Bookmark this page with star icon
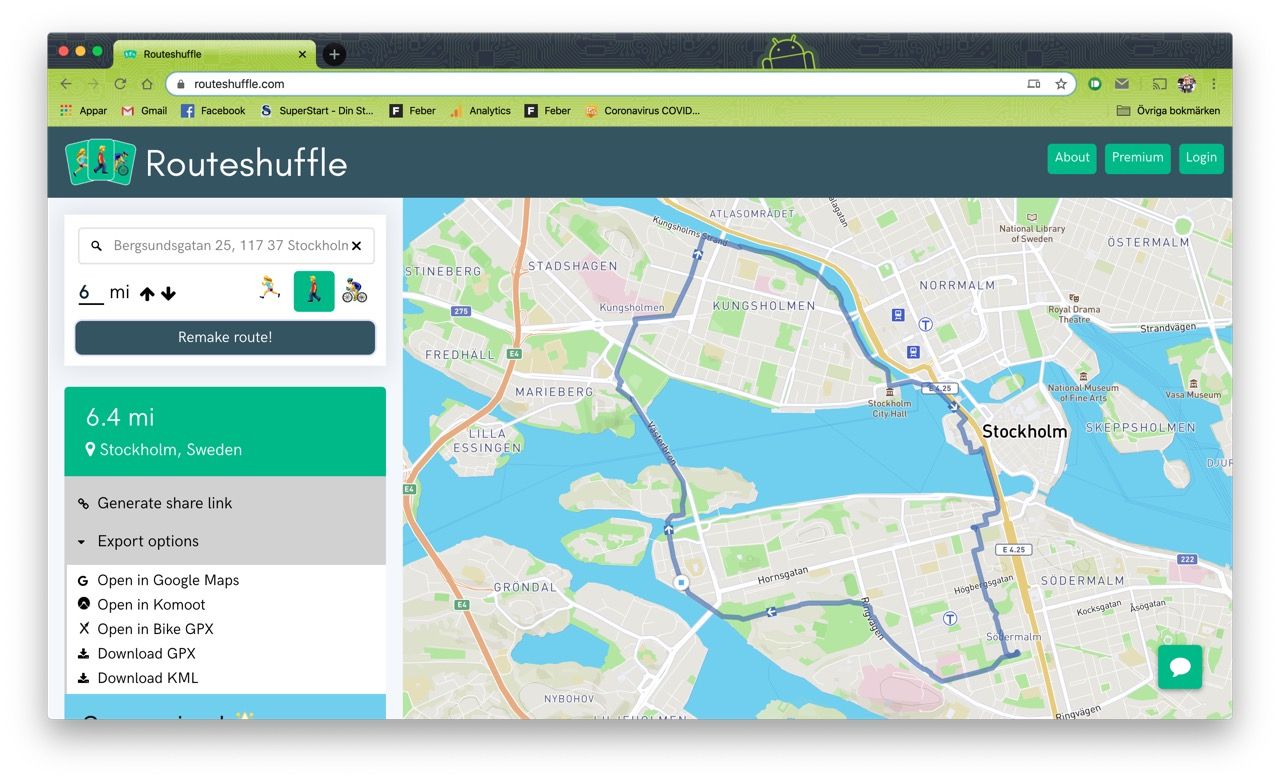Screen dimensions: 1280x782 point(1061,84)
